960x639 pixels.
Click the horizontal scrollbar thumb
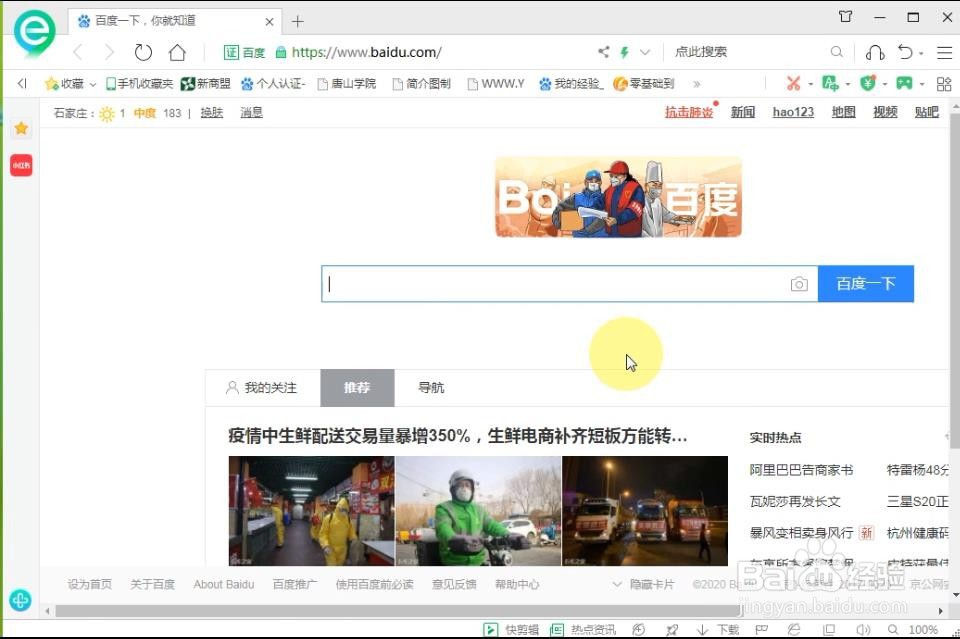399,611
